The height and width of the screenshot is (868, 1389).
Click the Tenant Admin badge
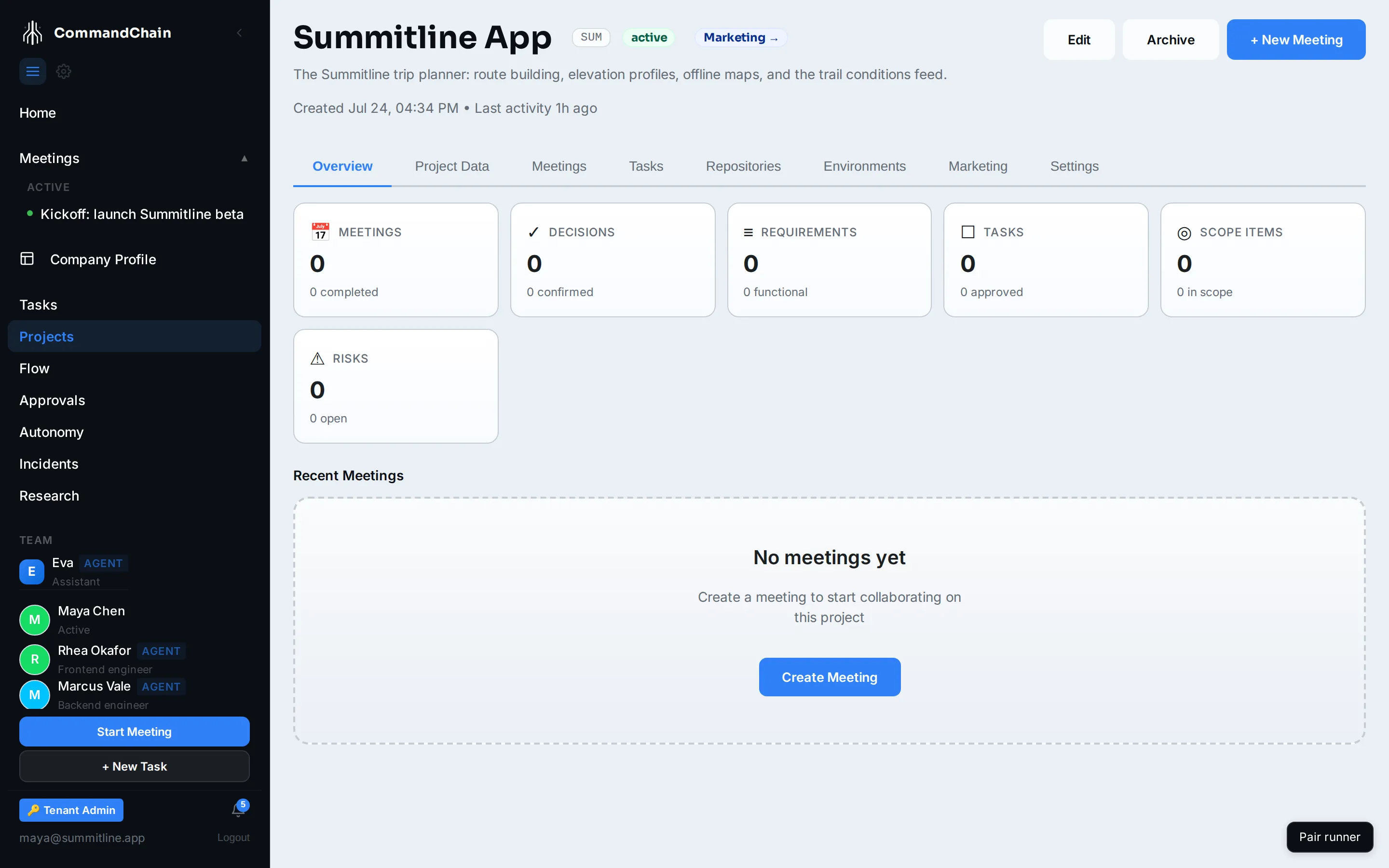(x=71, y=810)
